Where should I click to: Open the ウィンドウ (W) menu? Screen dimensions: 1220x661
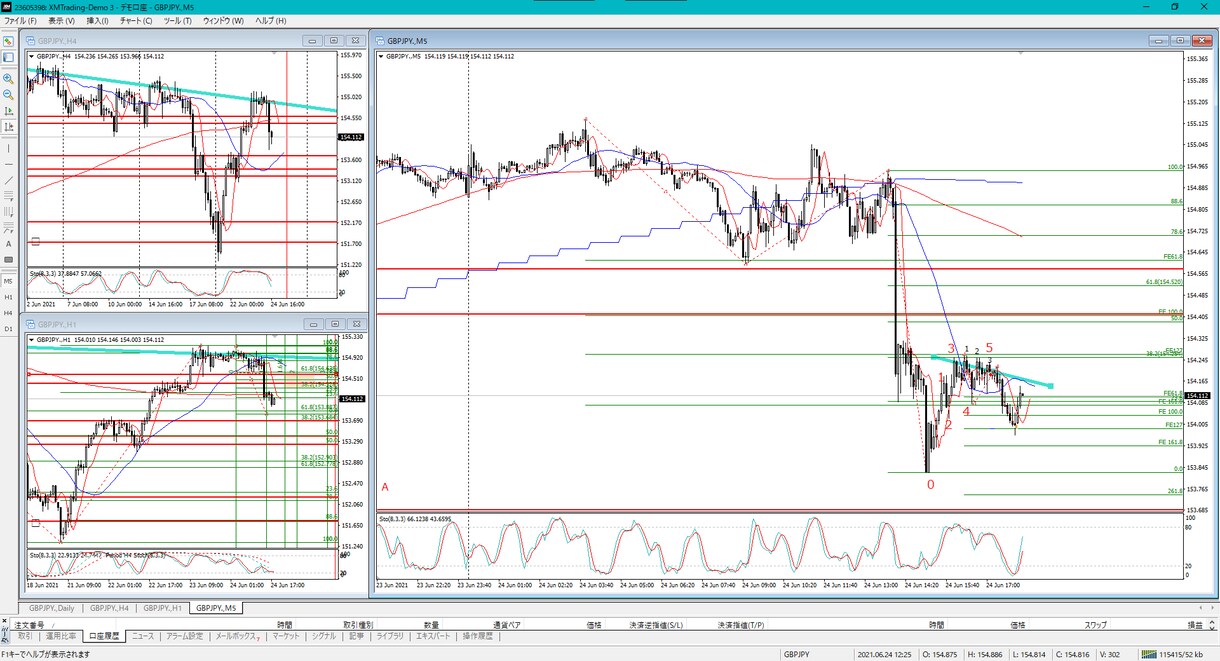pyautogui.click(x=225, y=20)
